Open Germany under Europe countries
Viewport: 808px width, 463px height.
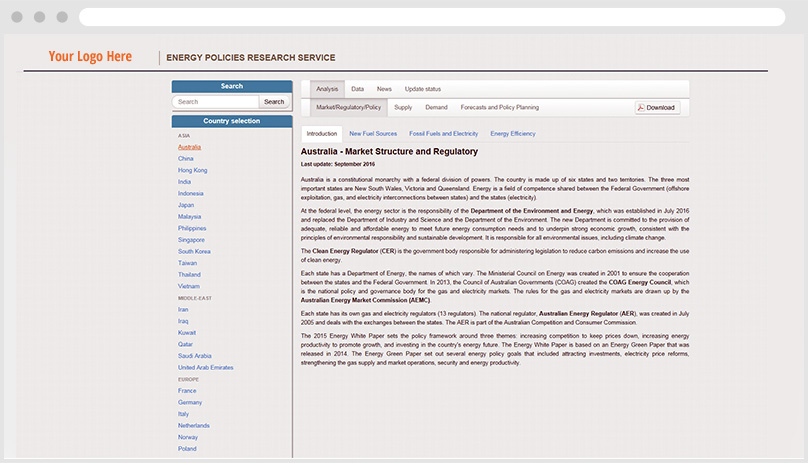[190, 402]
